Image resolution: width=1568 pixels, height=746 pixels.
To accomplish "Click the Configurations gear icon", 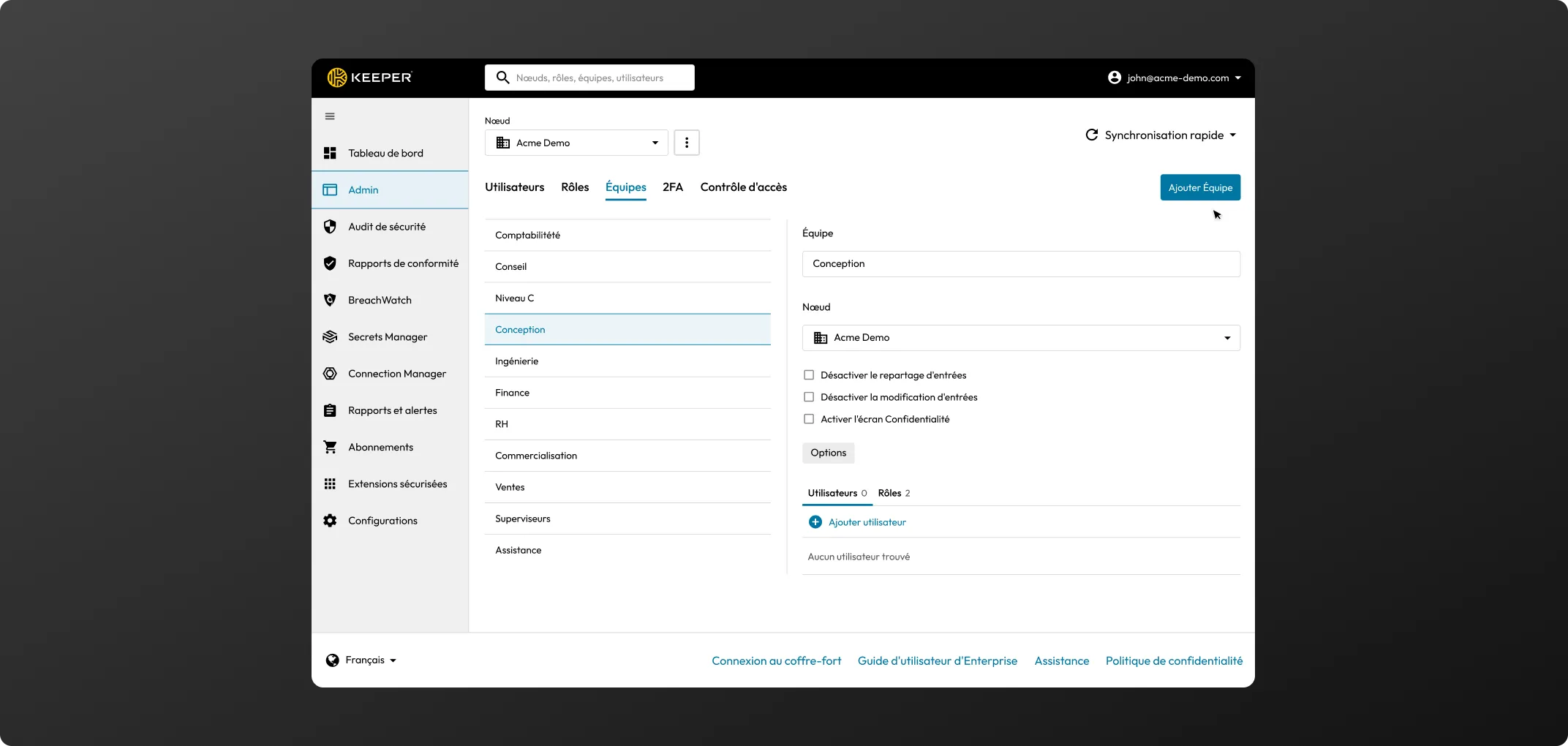I will (x=330, y=521).
